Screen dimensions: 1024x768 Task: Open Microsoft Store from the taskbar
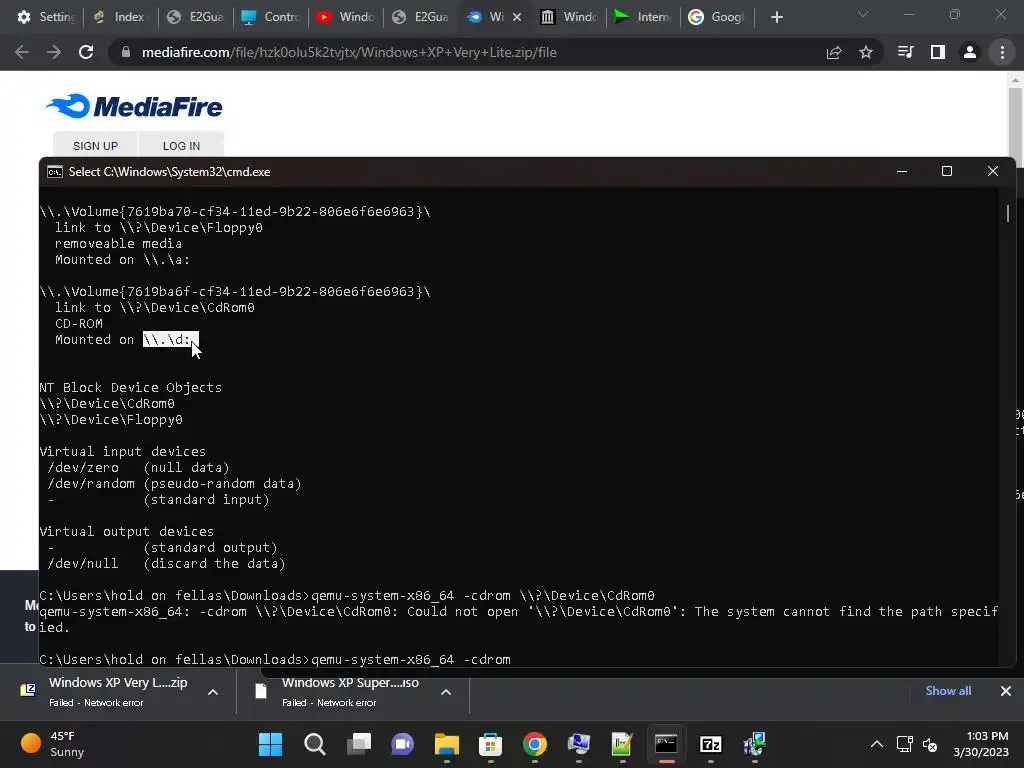490,744
